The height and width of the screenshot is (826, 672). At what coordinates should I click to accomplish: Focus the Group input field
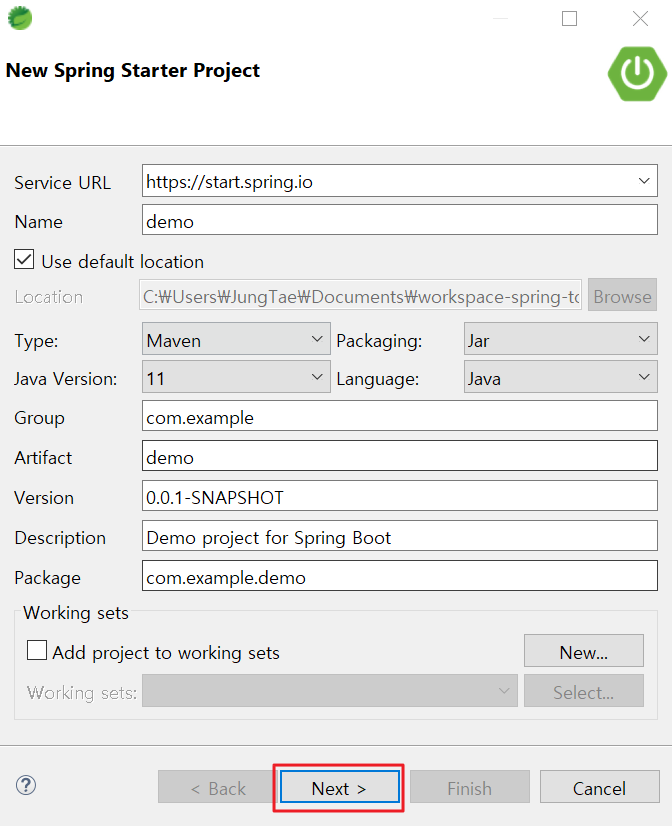pyautogui.click(x=400, y=416)
